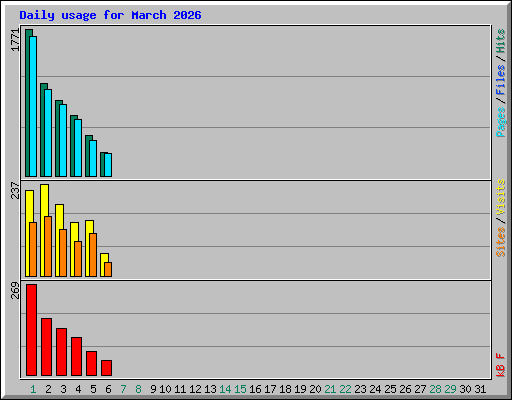Click the 'Files' legend label
The height and width of the screenshot is (400, 512).
[x=500, y=80]
